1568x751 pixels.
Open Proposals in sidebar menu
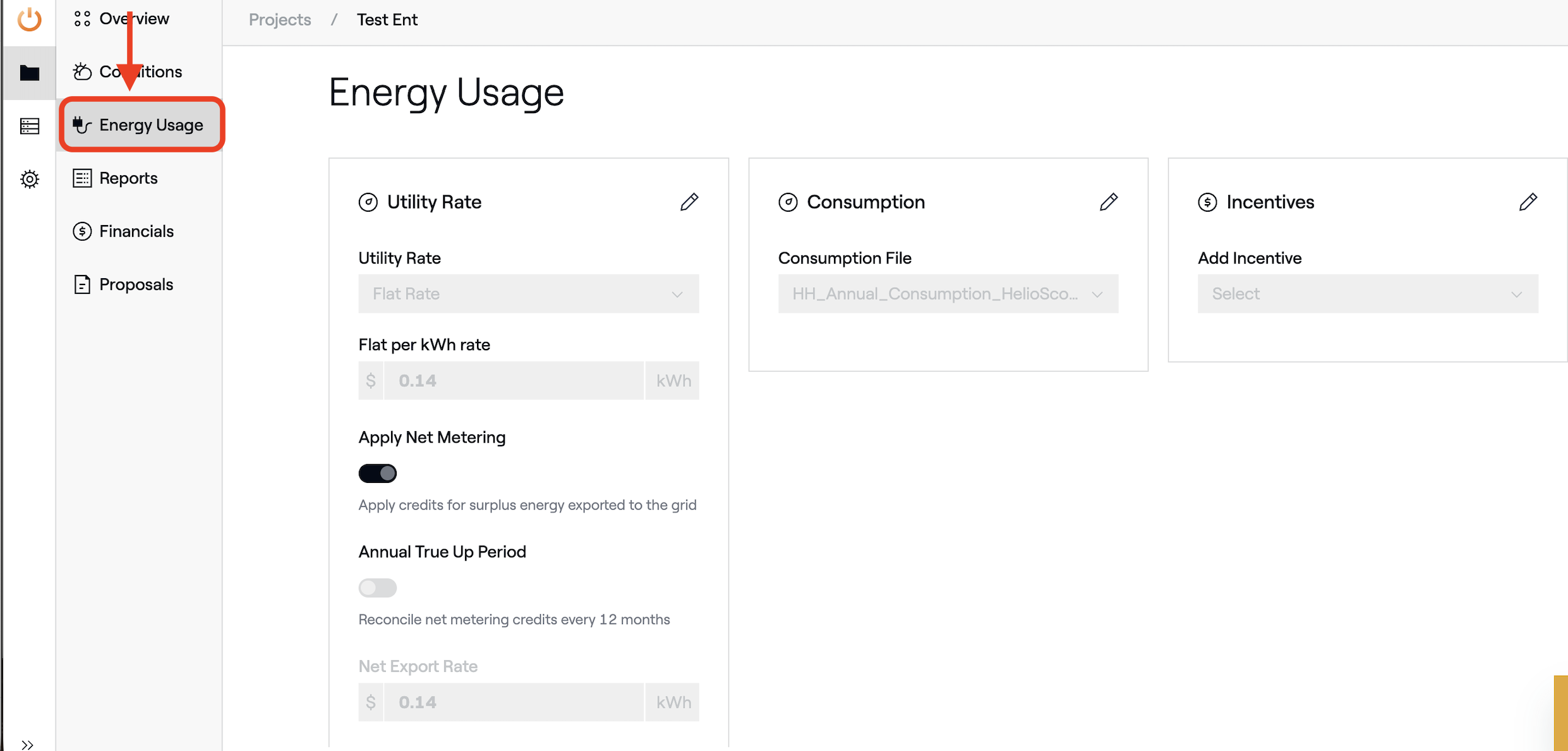tap(136, 284)
